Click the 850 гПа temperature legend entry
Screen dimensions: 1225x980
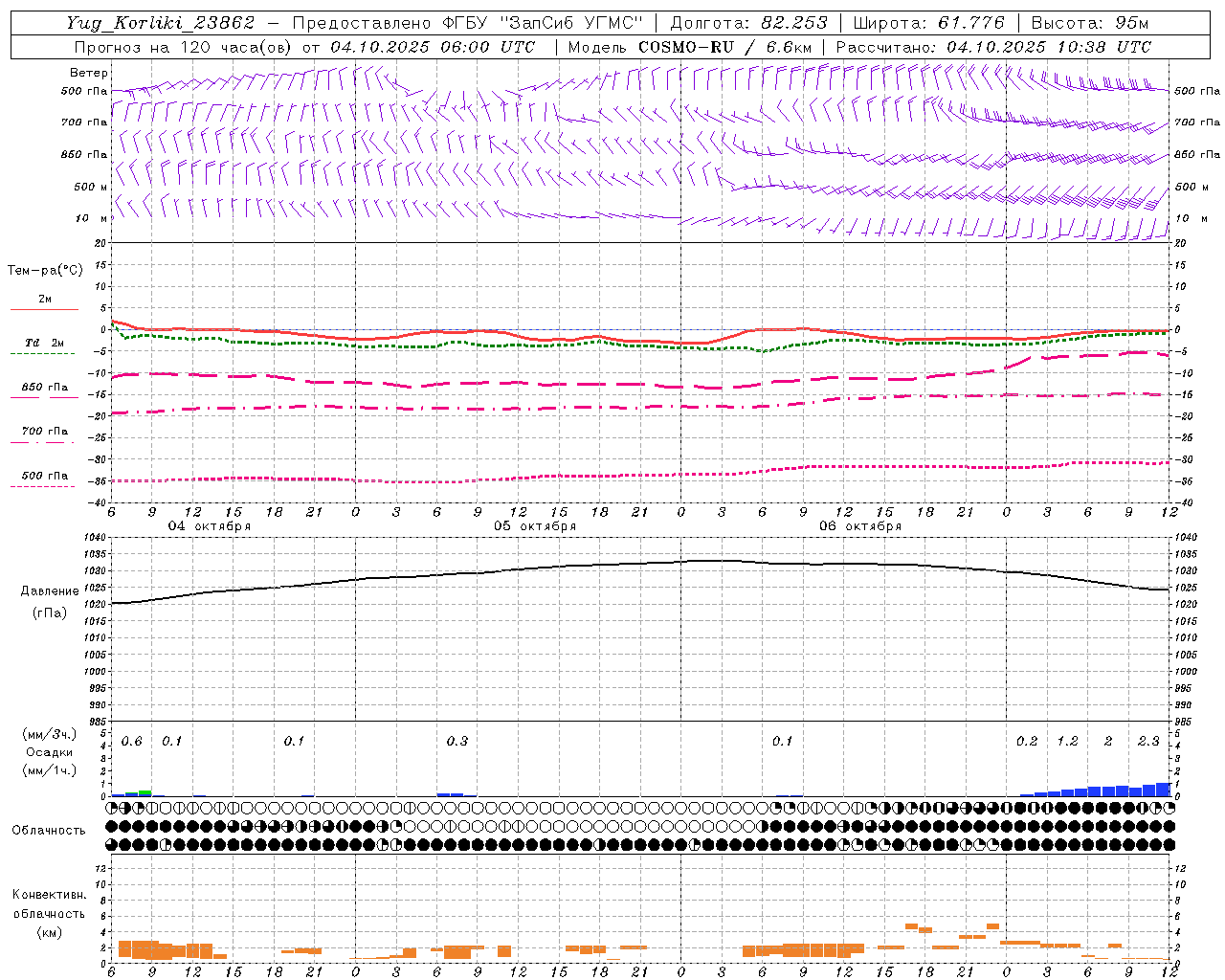[x=44, y=388]
